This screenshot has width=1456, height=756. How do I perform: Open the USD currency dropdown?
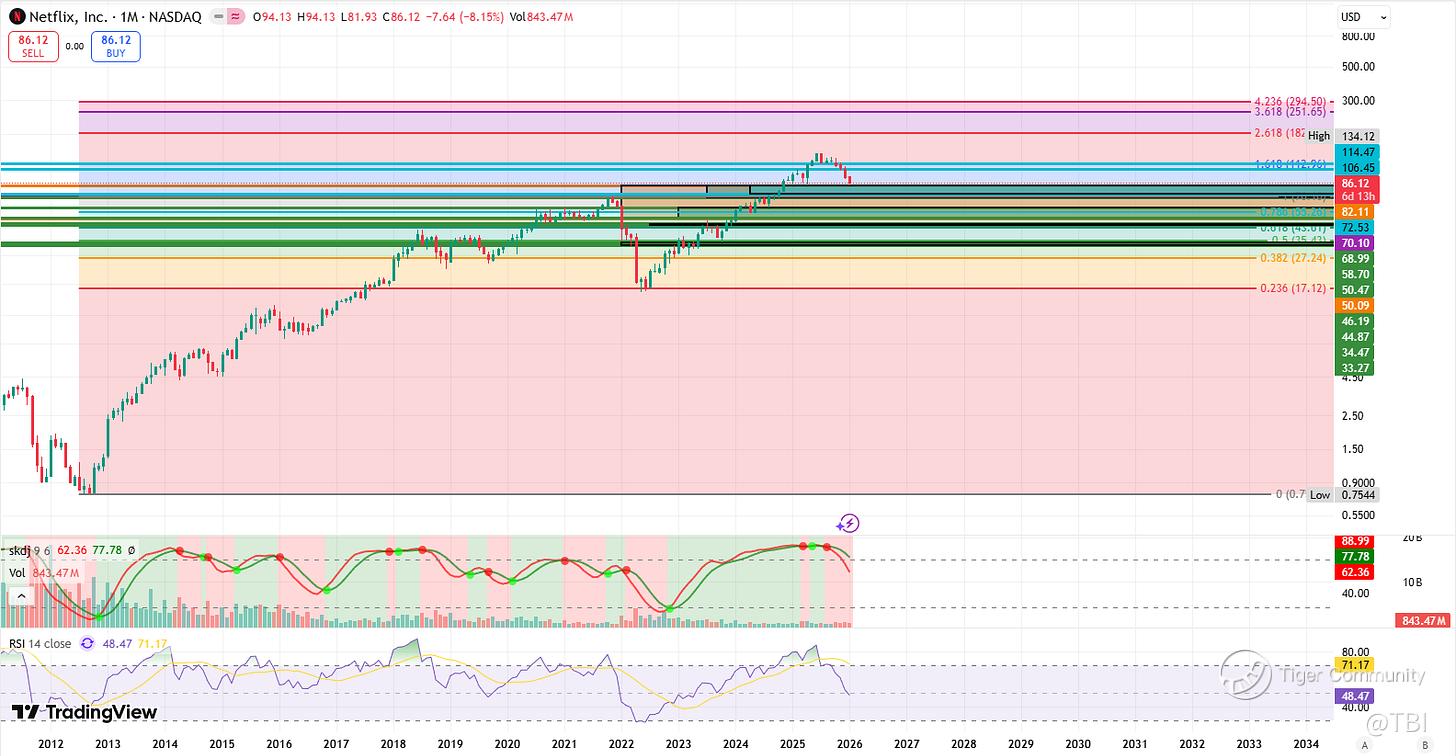coord(1364,17)
